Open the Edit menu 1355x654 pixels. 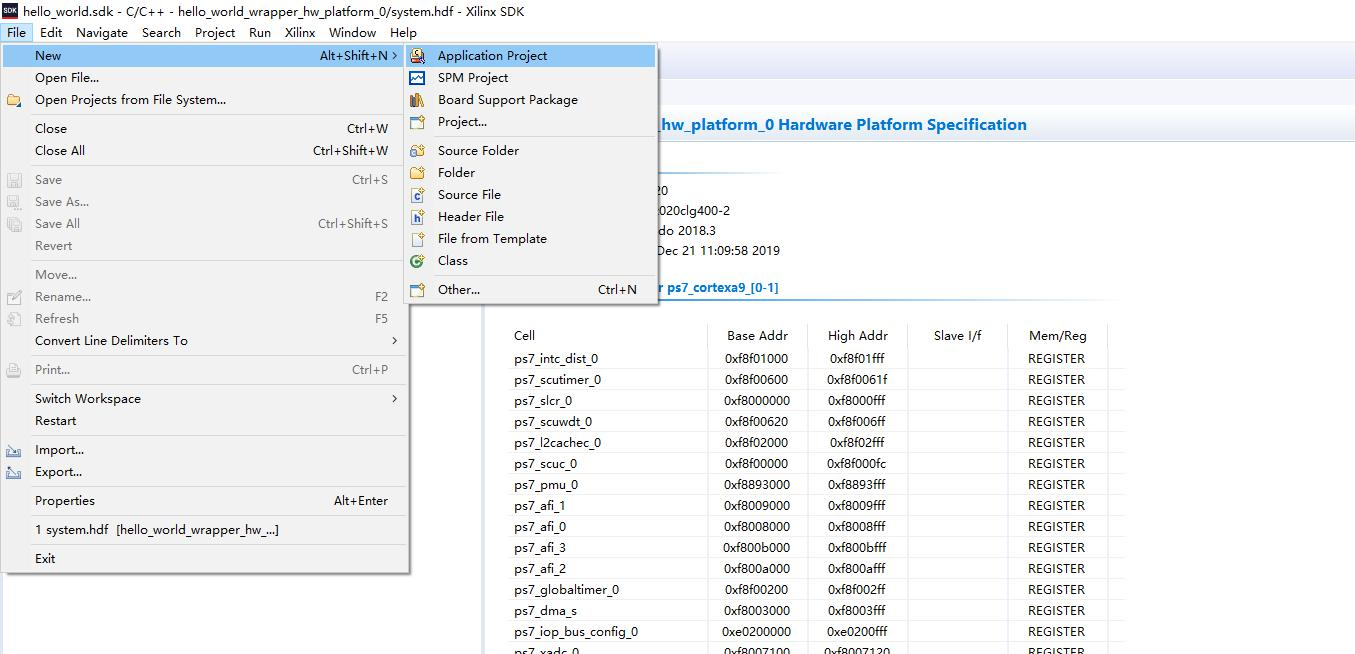(x=51, y=32)
